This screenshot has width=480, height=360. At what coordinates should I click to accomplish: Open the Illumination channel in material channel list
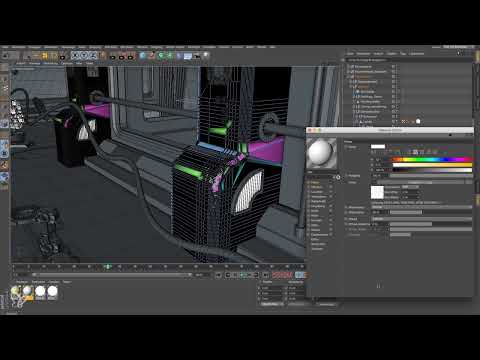click(x=319, y=244)
